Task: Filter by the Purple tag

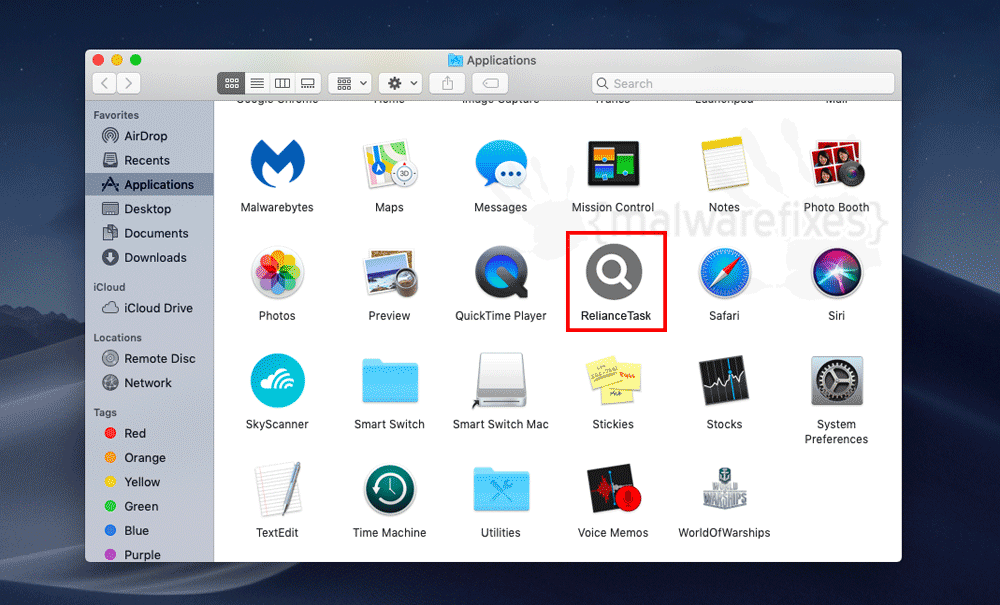Action: tap(149, 555)
